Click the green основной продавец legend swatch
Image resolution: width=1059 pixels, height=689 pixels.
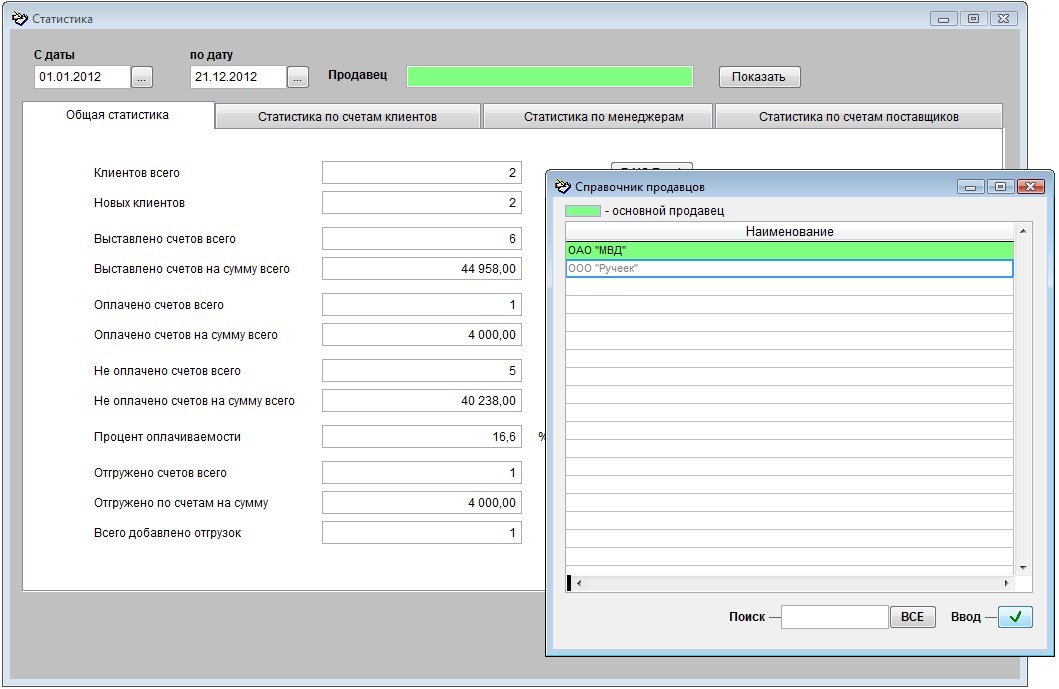(x=583, y=211)
